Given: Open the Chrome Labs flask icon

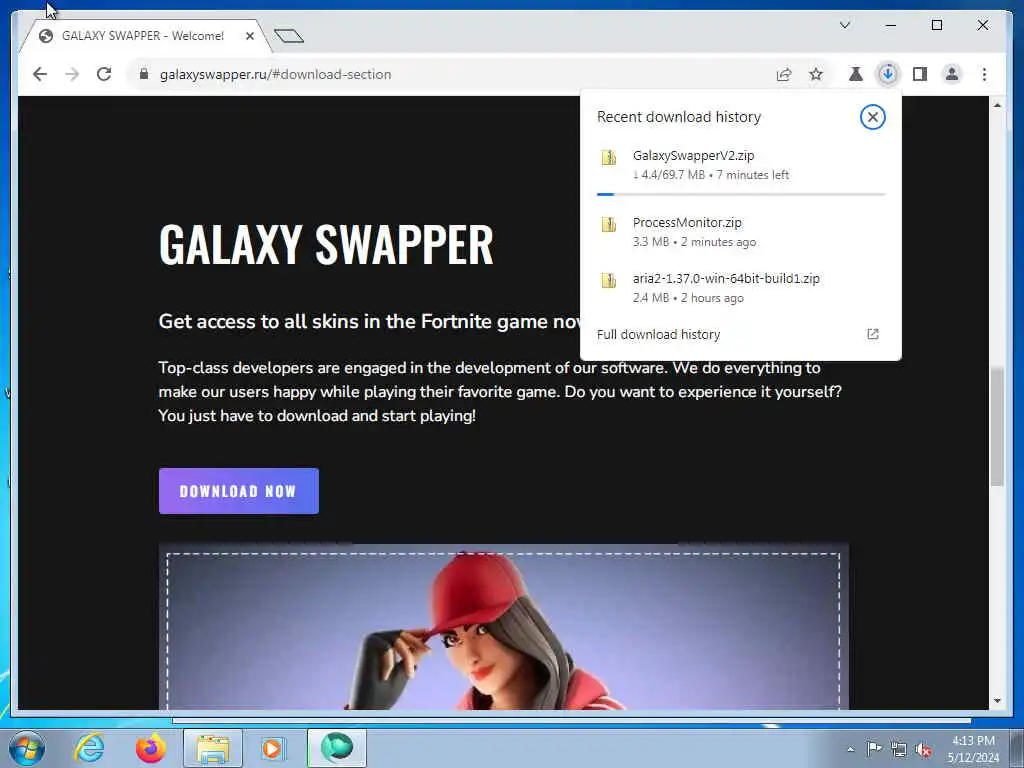Looking at the screenshot, I should 855,74.
